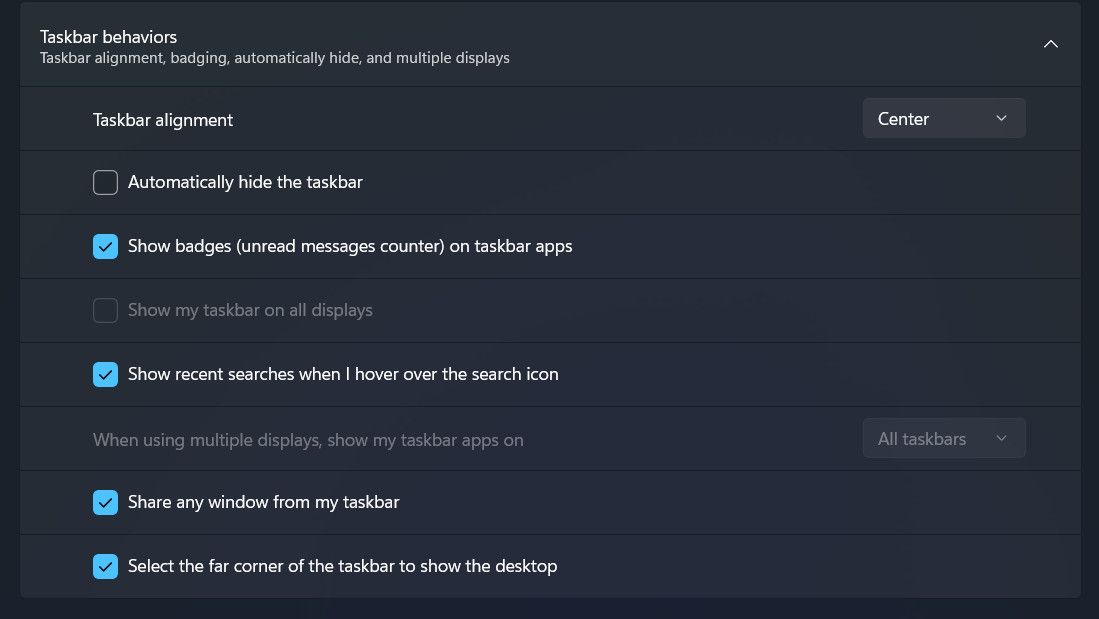Check "Show my taskbar on all displays"
The width and height of the screenshot is (1099, 619).
point(105,310)
